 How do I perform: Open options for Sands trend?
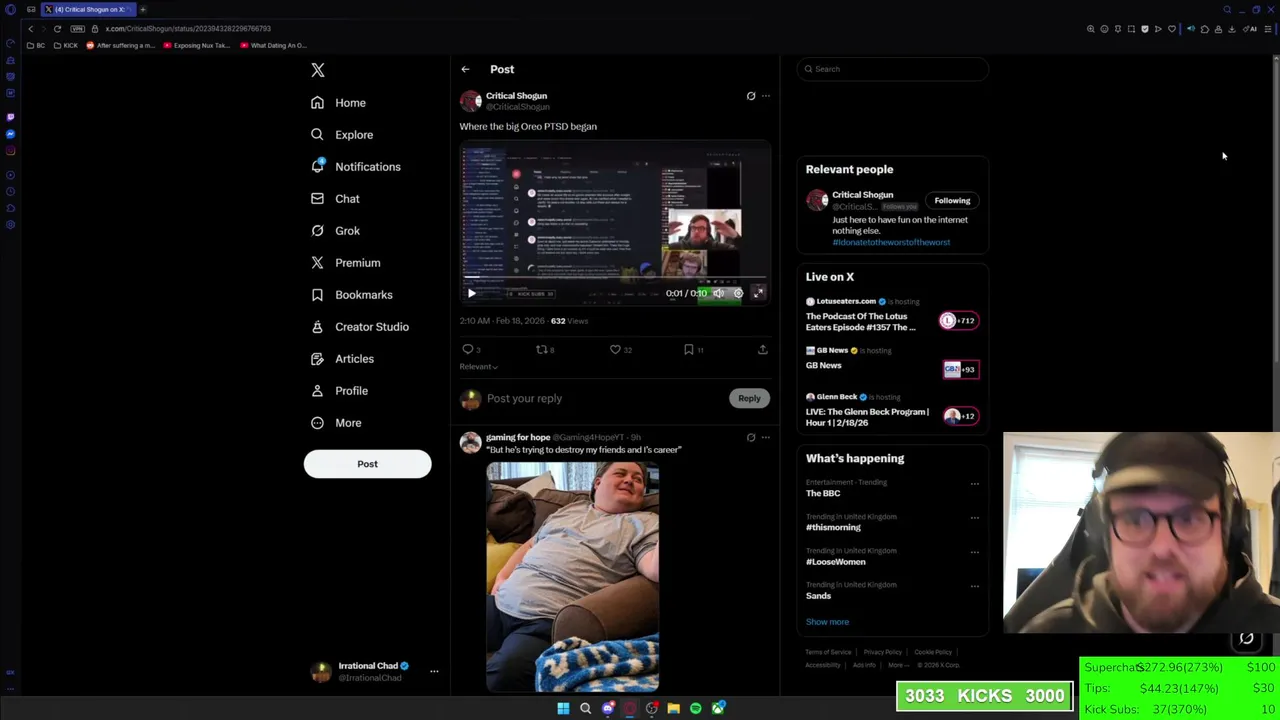tap(975, 586)
